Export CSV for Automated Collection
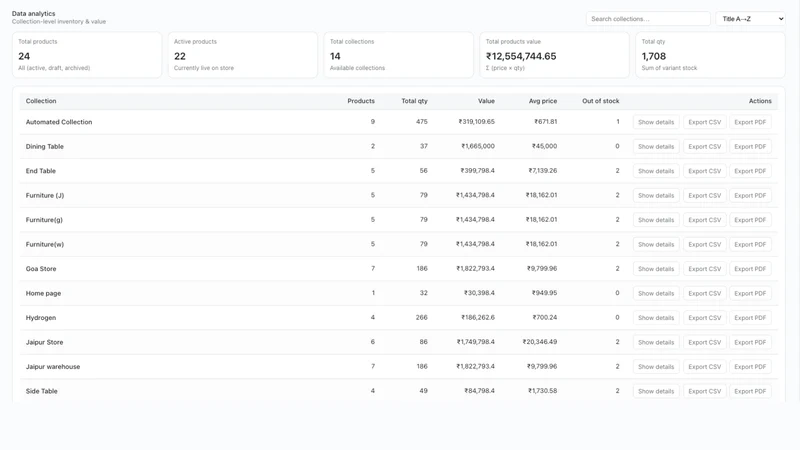800x450 pixels. click(705, 122)
